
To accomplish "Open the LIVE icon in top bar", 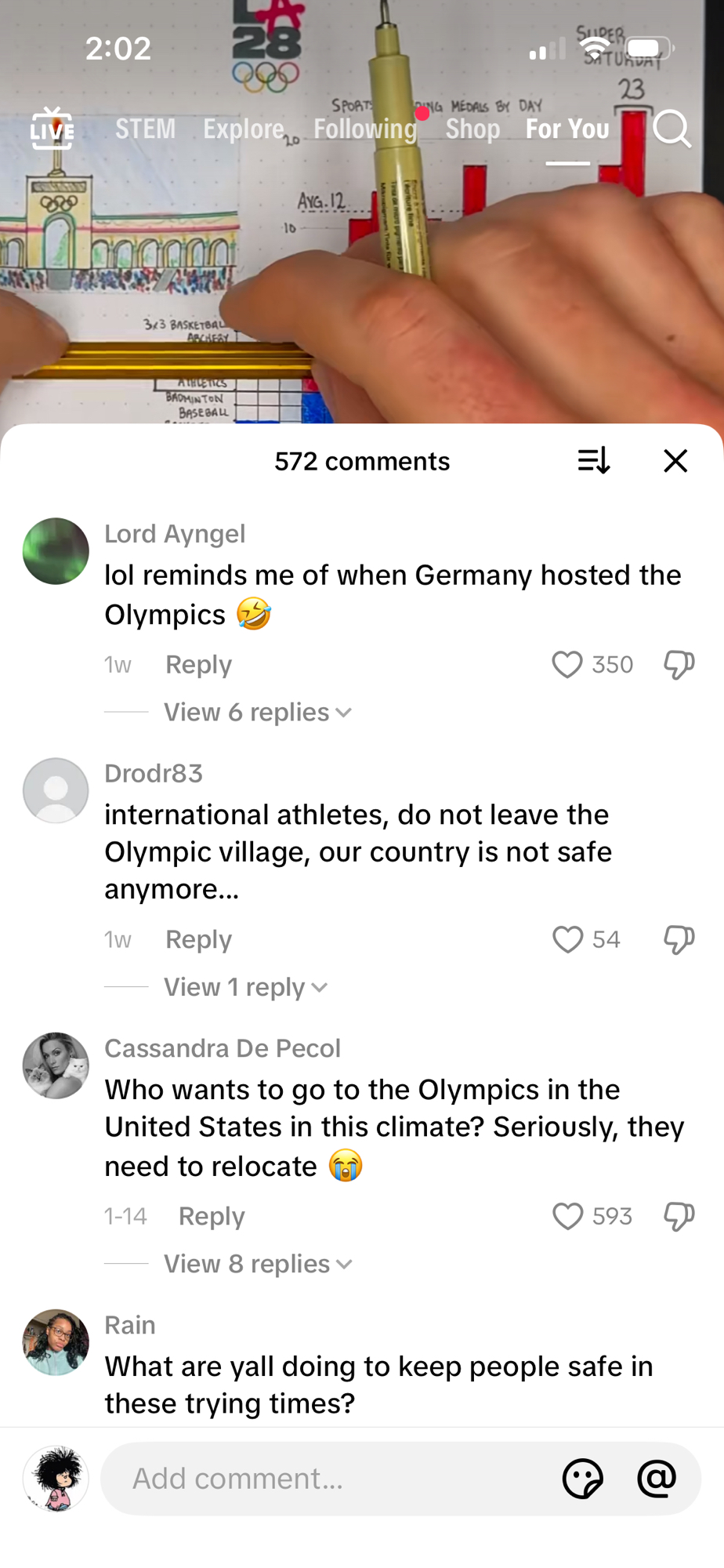I will point(52,129).
